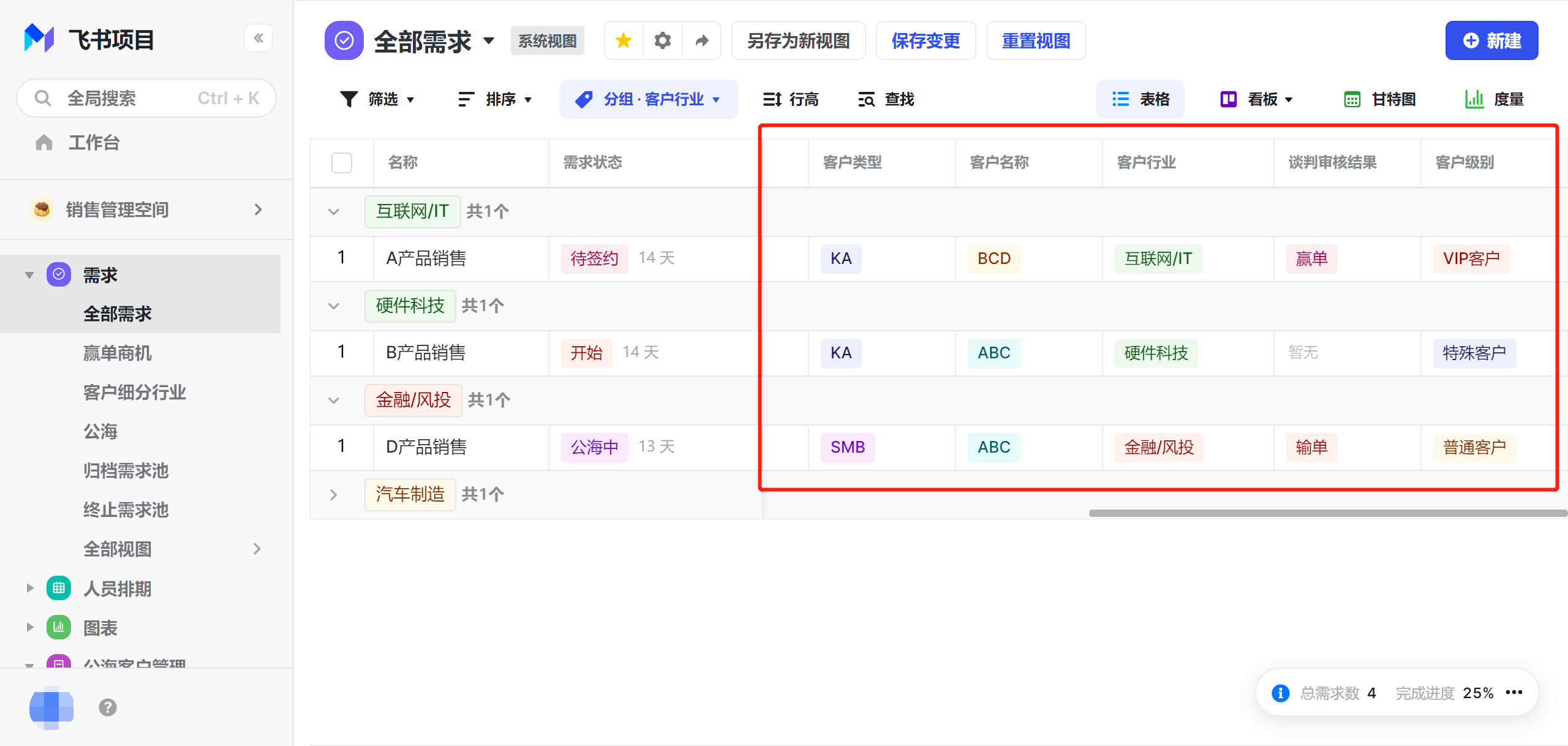Click the 筛选 funnel filter icon
The height and width of the screenshot is (746, 1568).
coord(349,99)
